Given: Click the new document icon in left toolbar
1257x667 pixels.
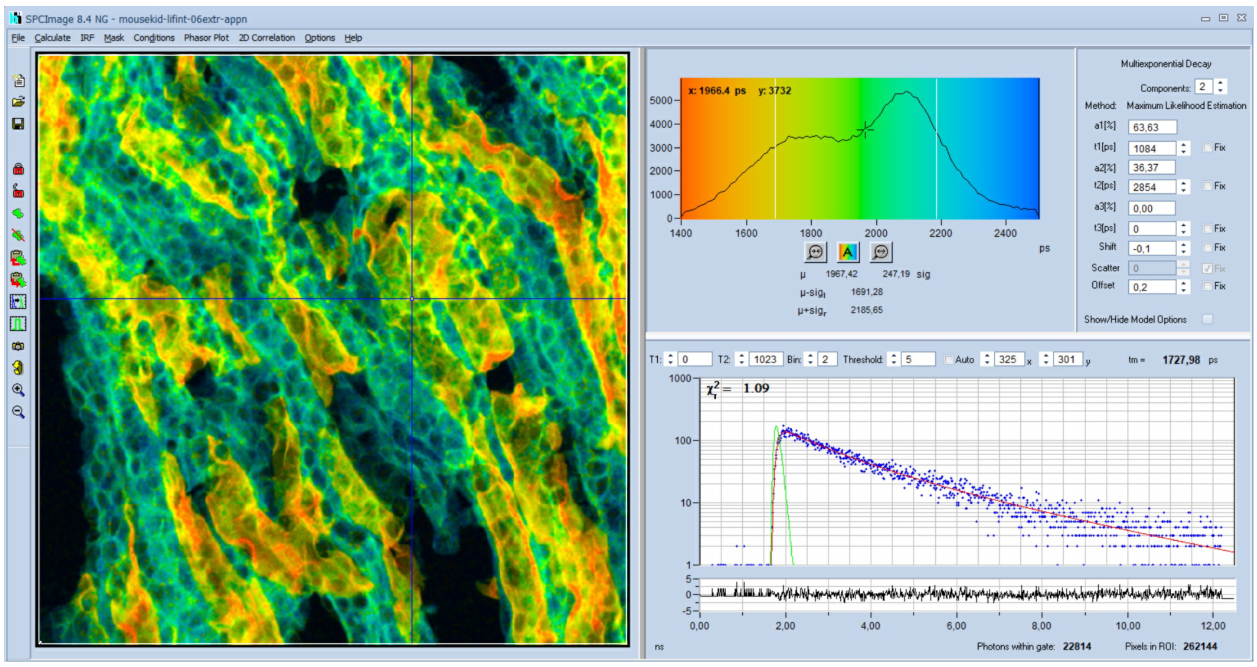Looking at the screenshot, I should (x=18, y=81).
